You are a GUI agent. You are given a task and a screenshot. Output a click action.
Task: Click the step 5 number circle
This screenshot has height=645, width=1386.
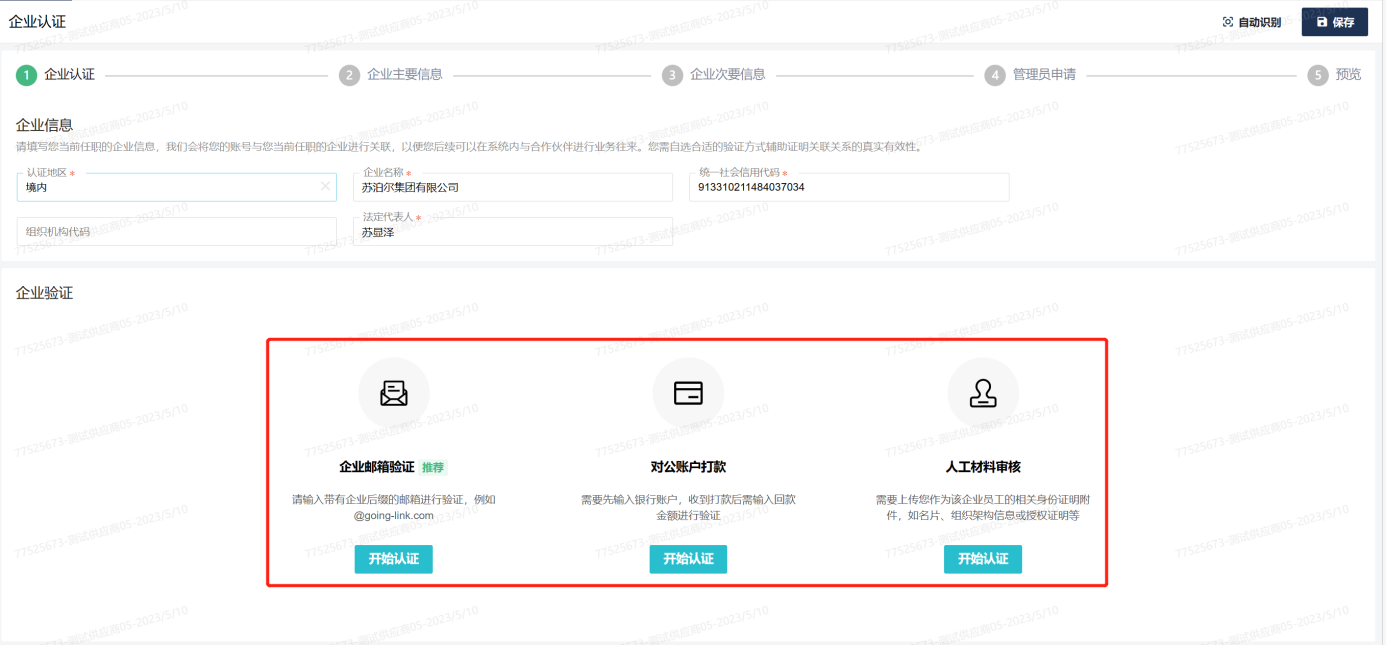tap(1318, 75)
